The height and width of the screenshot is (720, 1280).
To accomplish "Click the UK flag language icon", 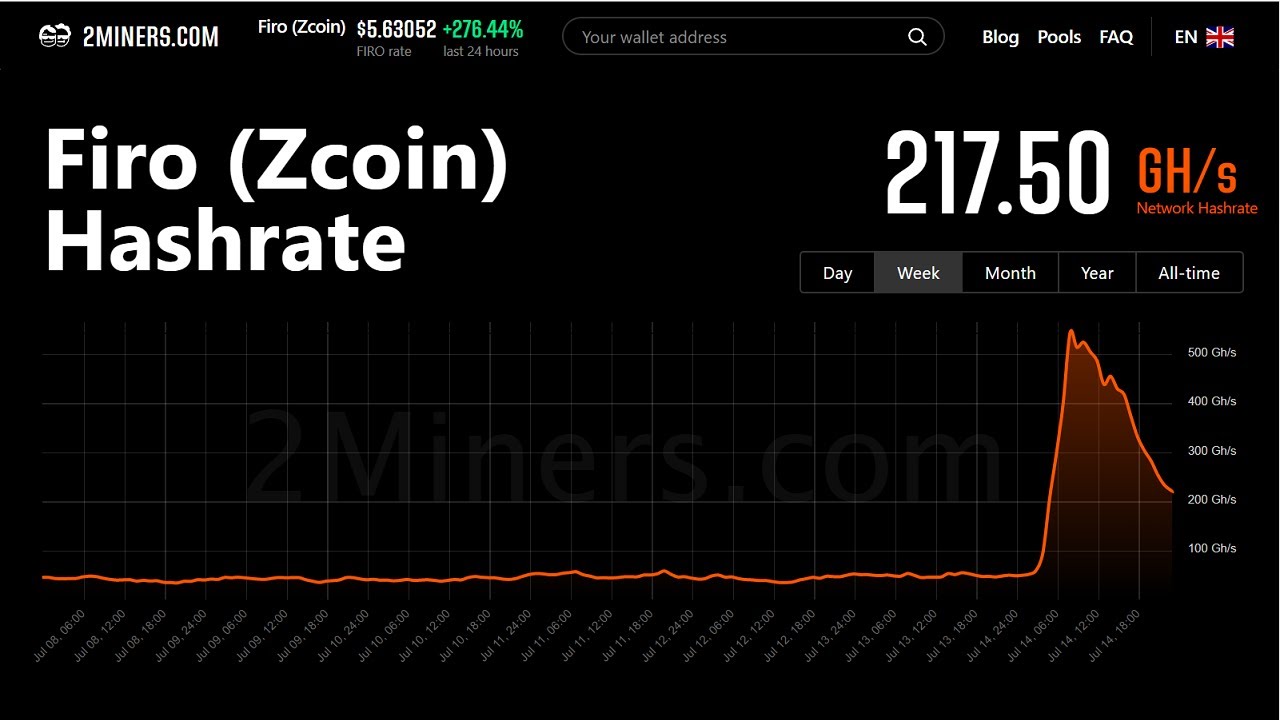I will (1220, 37).
